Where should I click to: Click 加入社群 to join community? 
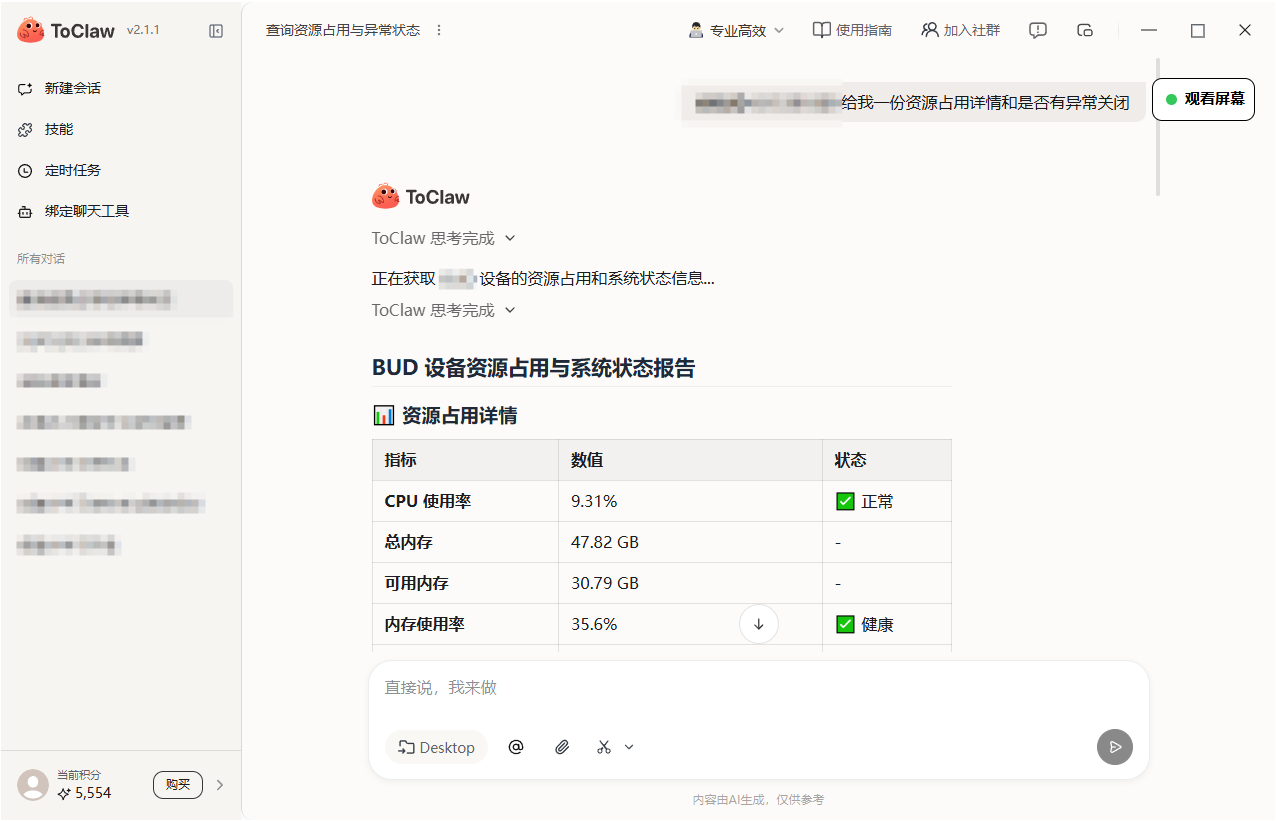(960, 30)
